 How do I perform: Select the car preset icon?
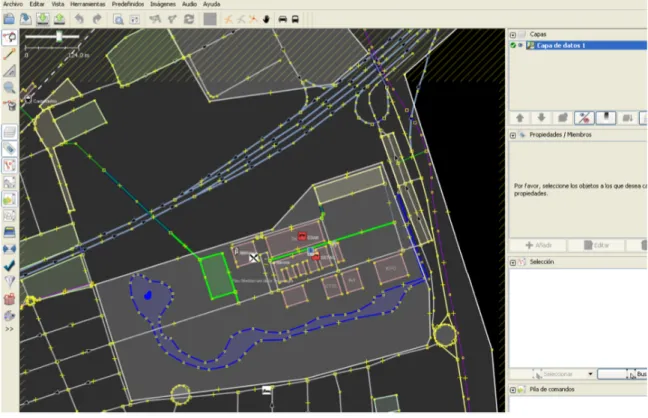click(283, 19)
